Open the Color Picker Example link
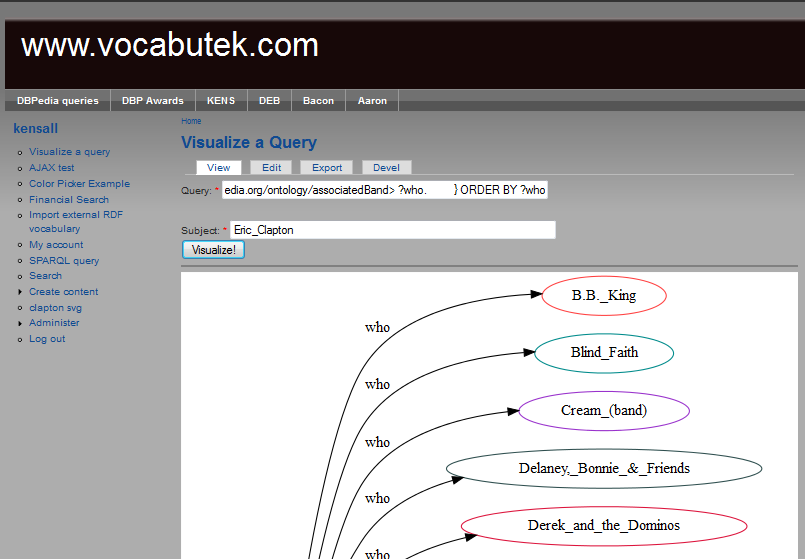The height and width of the screenshot is (559, 805). (79, 184)
